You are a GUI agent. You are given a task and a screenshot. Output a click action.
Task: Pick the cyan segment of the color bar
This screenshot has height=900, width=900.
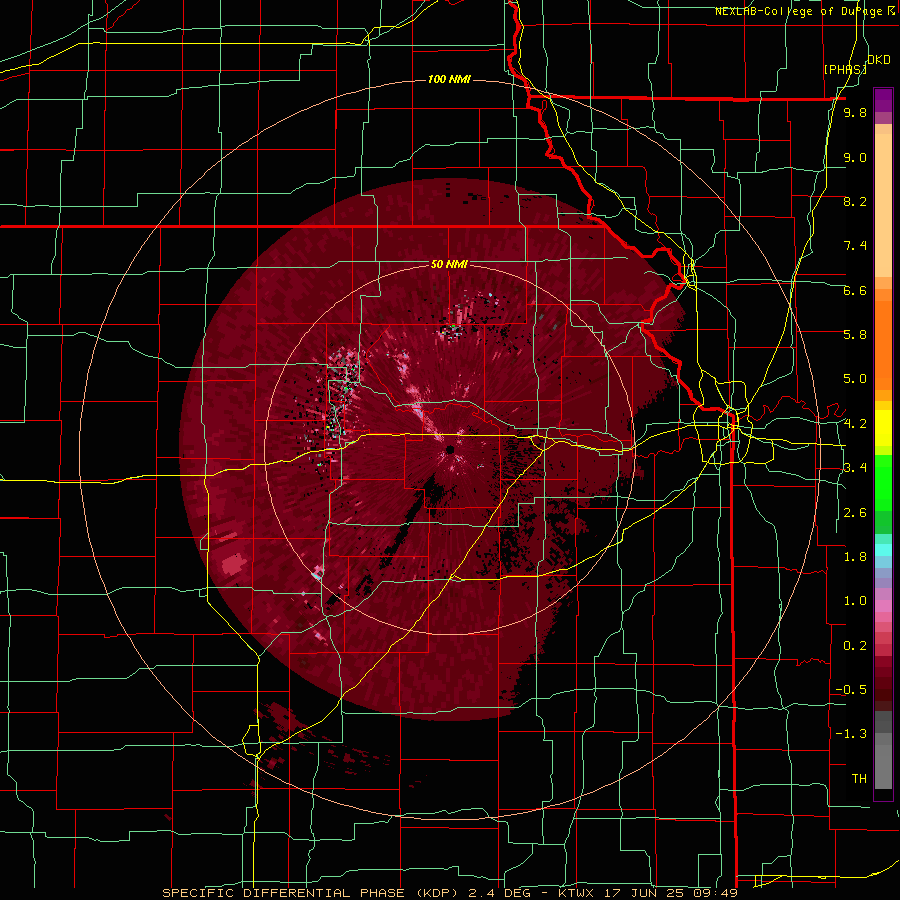pyautogui.click(x=883, y=550)
